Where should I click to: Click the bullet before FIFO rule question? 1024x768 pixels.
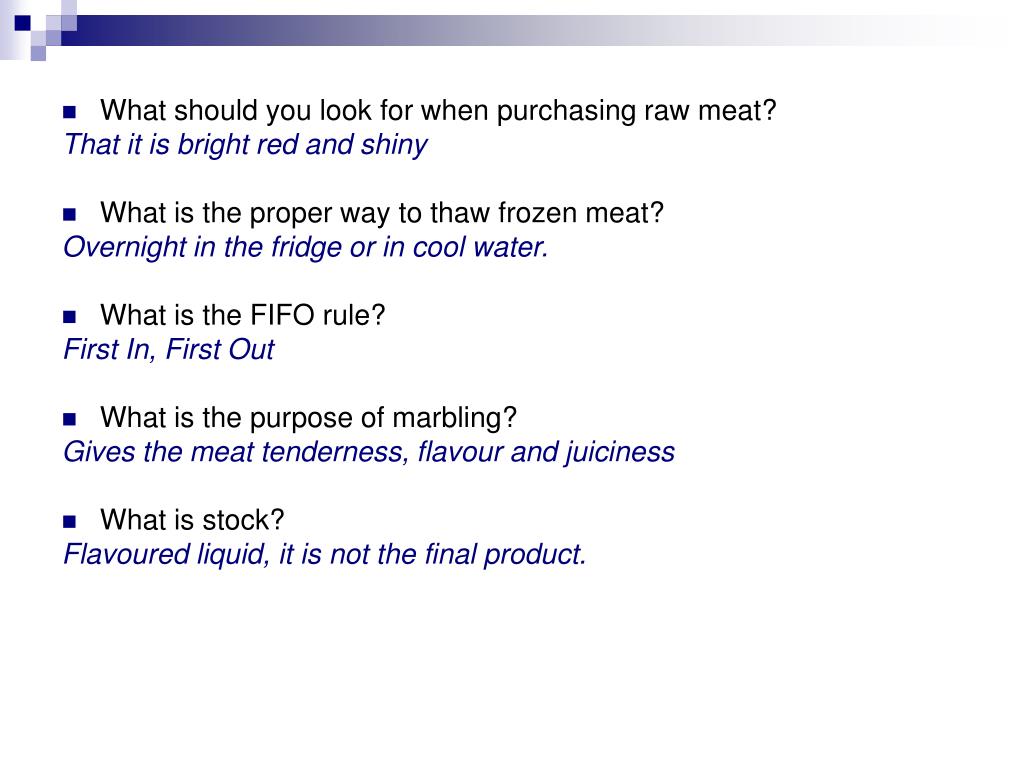tap(69, 317)
